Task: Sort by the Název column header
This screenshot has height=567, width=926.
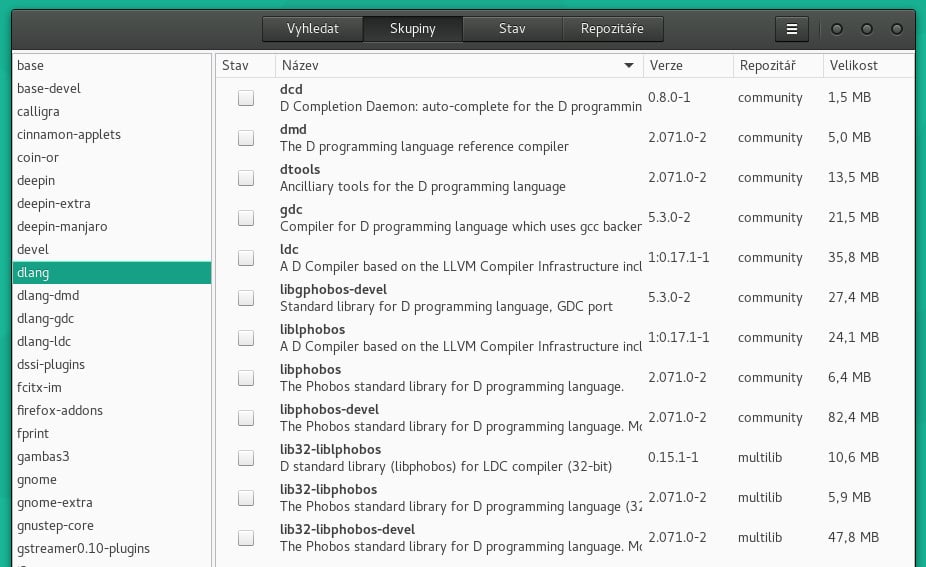Action: 459,66
